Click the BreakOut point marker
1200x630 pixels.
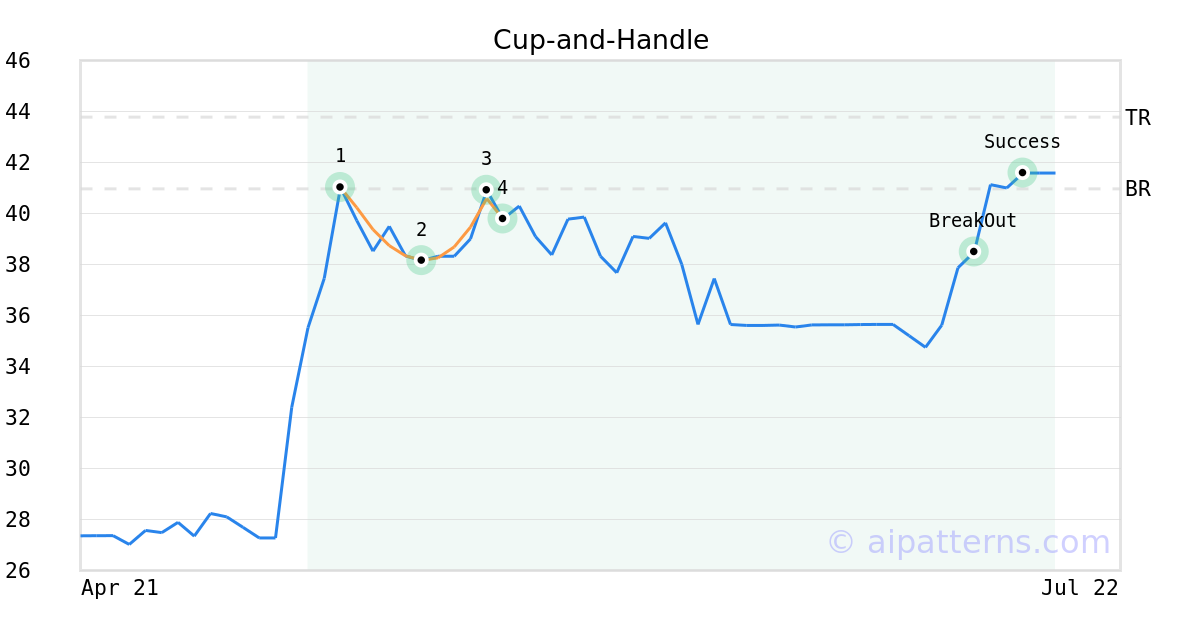[x=973, y=251]
